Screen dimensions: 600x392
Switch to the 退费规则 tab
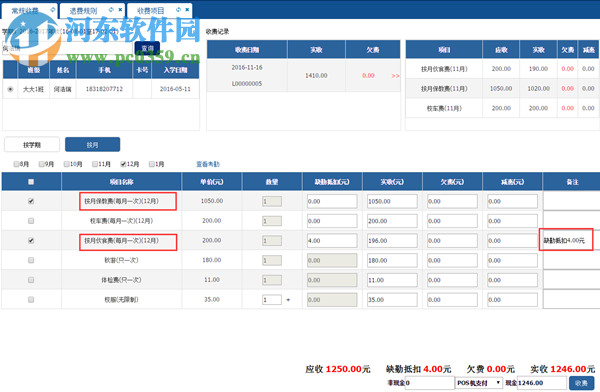point(83,11)
